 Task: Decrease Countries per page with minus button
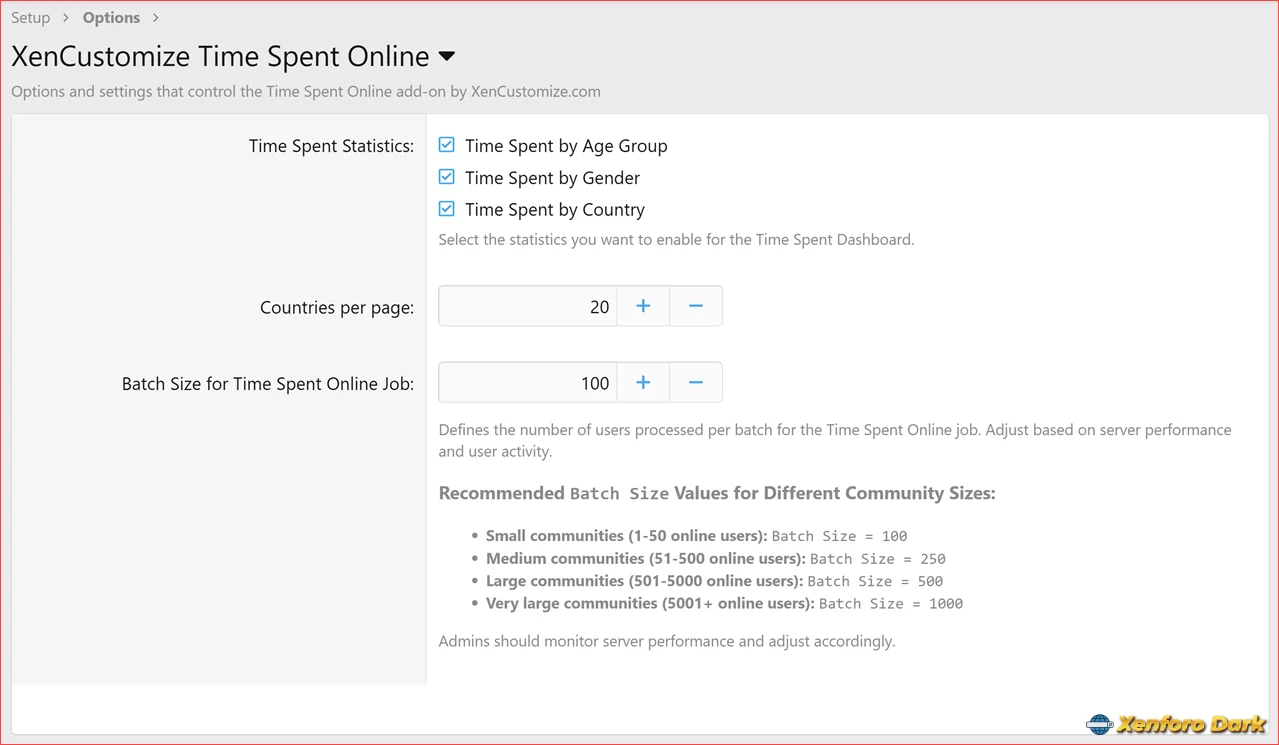[x=696, y=306]
